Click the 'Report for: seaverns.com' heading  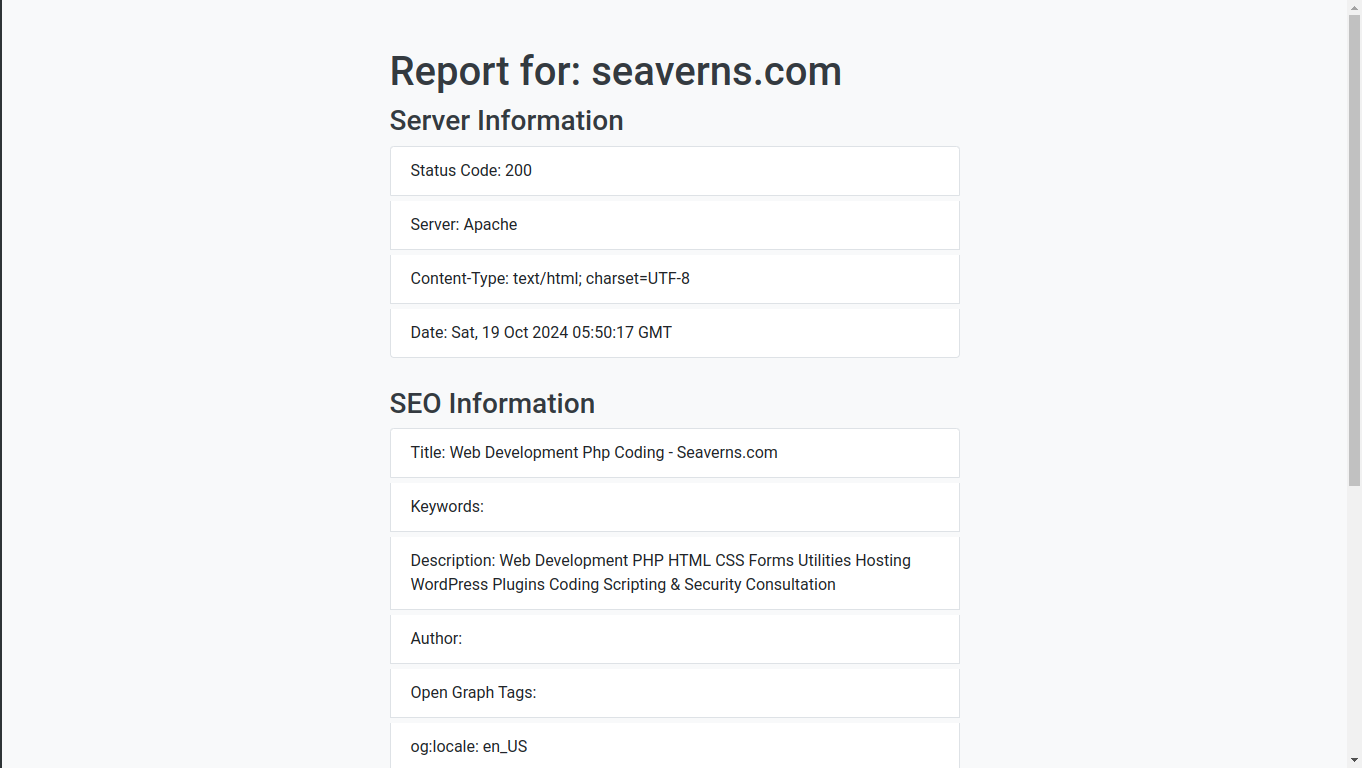(615, 71)
